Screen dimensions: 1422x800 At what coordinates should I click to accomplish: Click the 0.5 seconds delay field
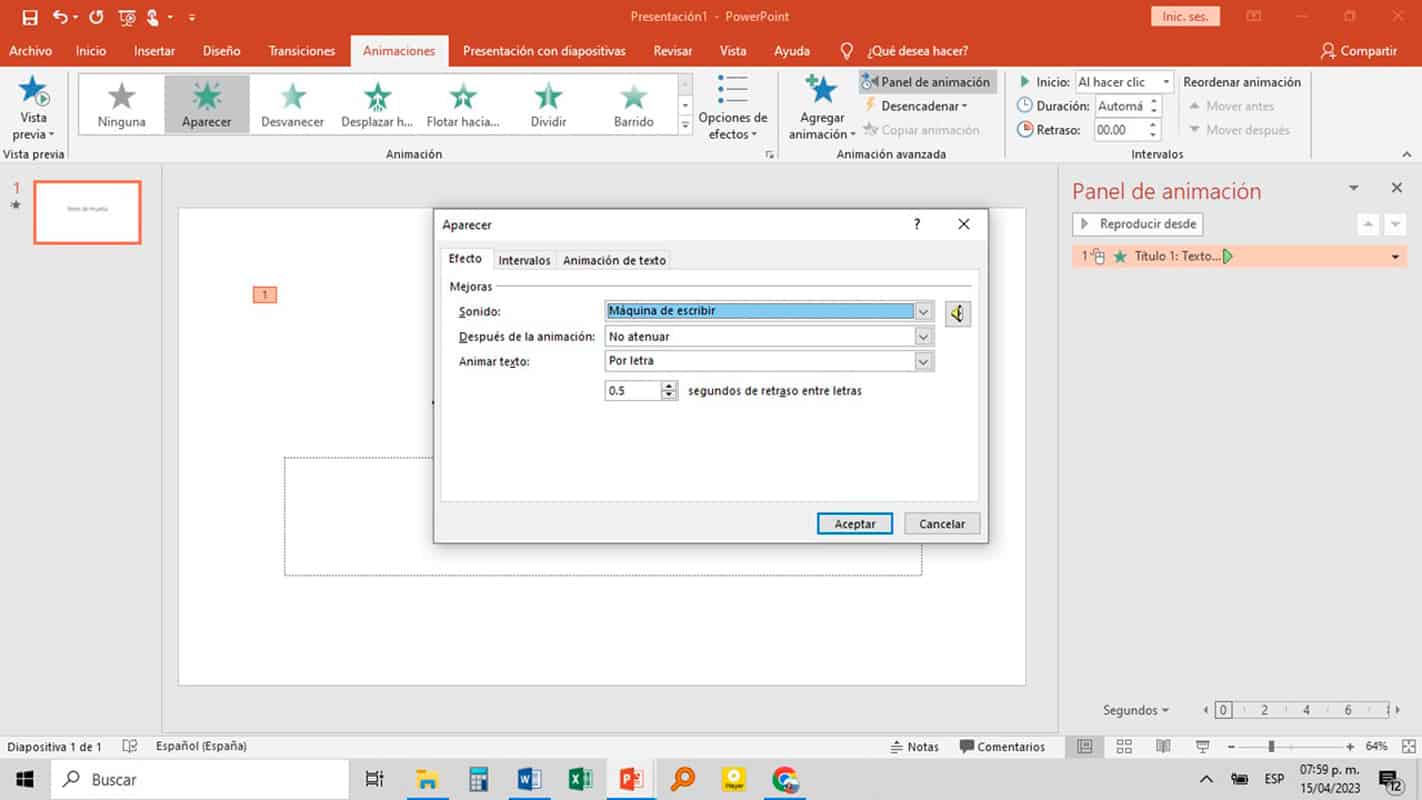click(633, 391)
